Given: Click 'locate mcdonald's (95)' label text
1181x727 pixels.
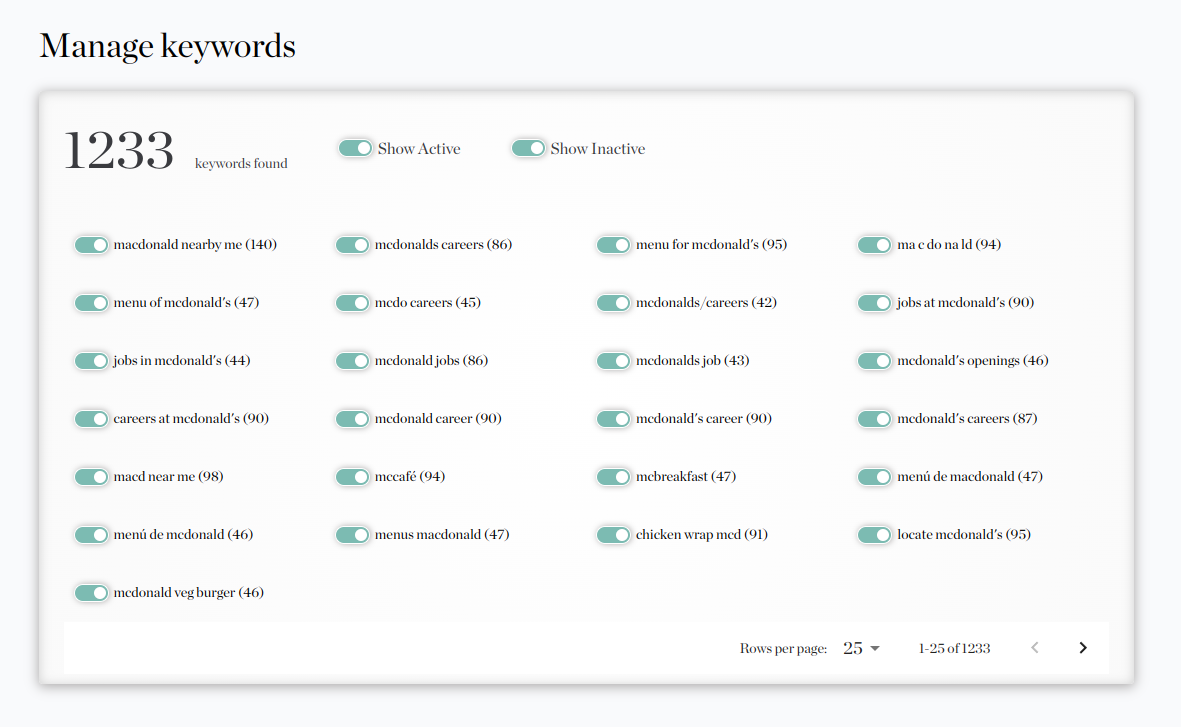Looking at the screenshot, I should 964,535.
